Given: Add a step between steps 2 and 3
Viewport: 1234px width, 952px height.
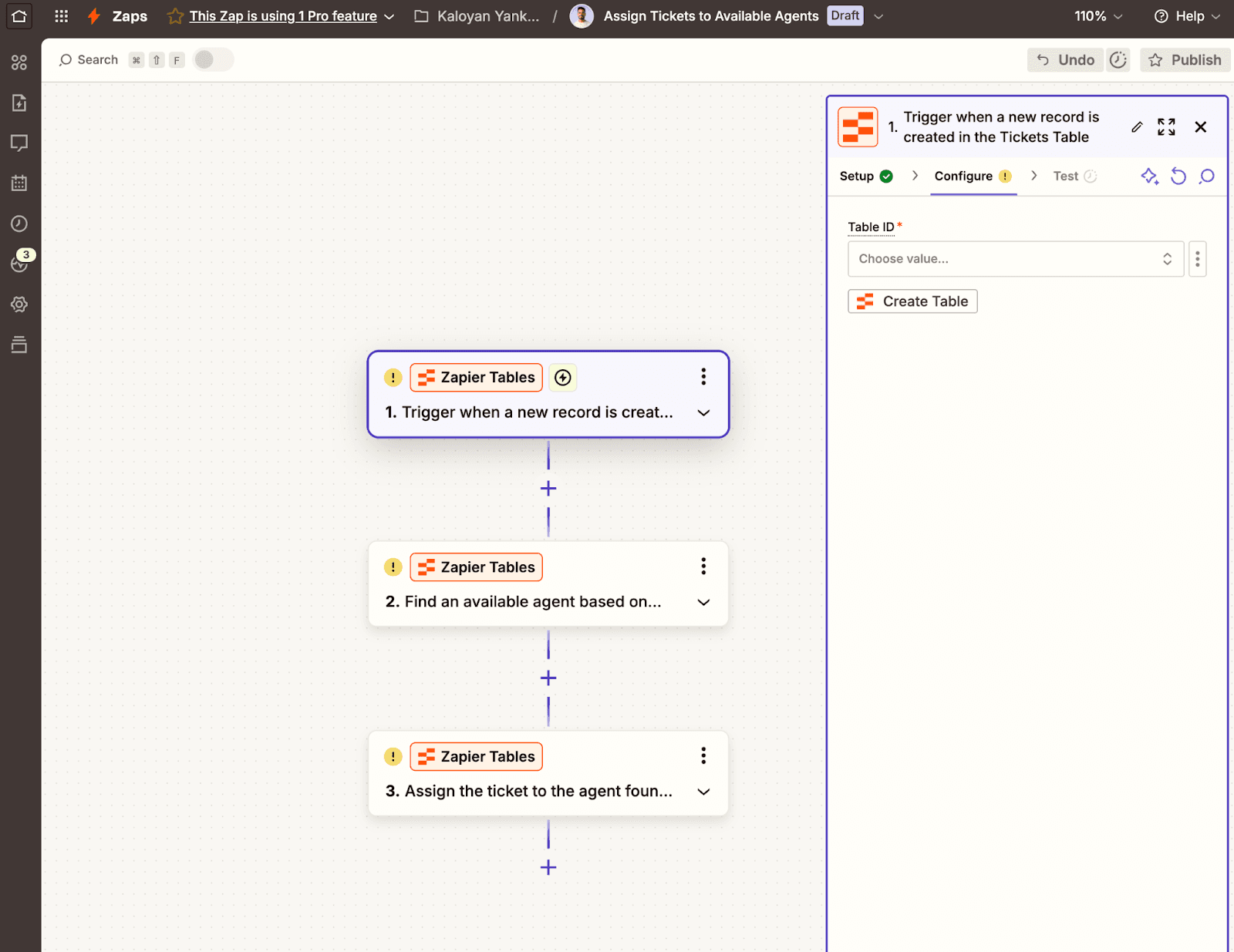Looking at the screenshot, I should (548, 678).
